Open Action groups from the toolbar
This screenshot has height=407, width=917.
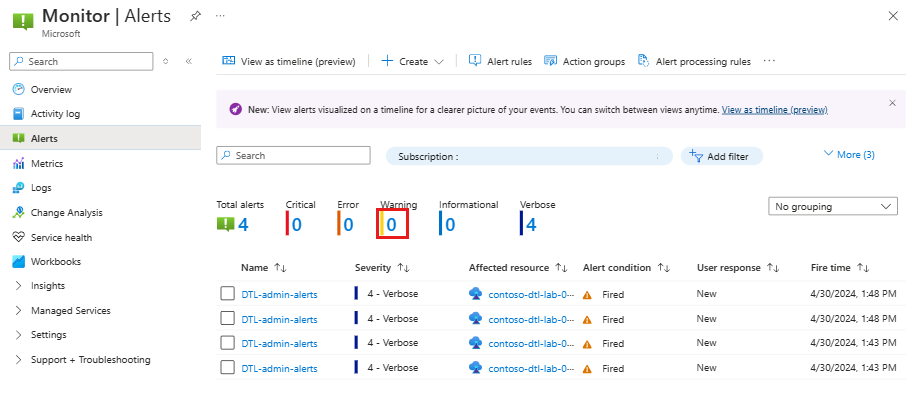coord(584,61)
